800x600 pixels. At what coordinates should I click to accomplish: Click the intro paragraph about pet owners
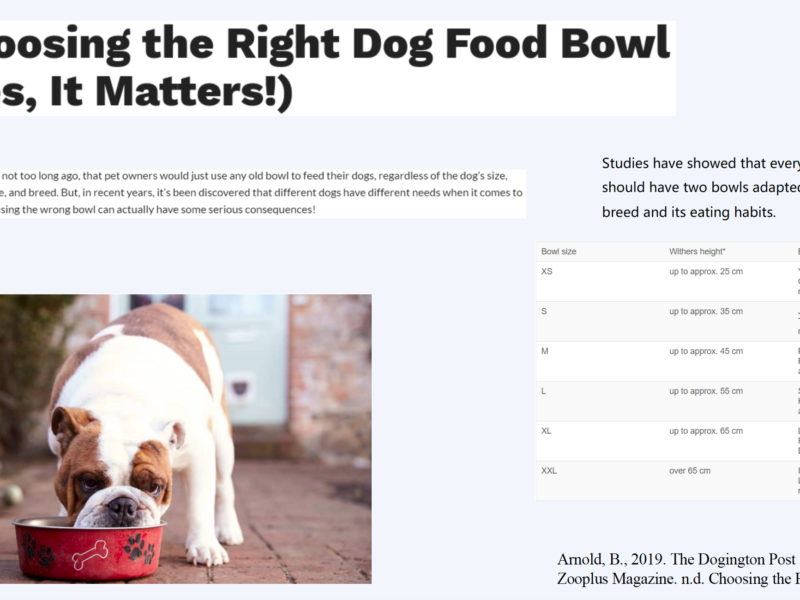coord(261,193)
